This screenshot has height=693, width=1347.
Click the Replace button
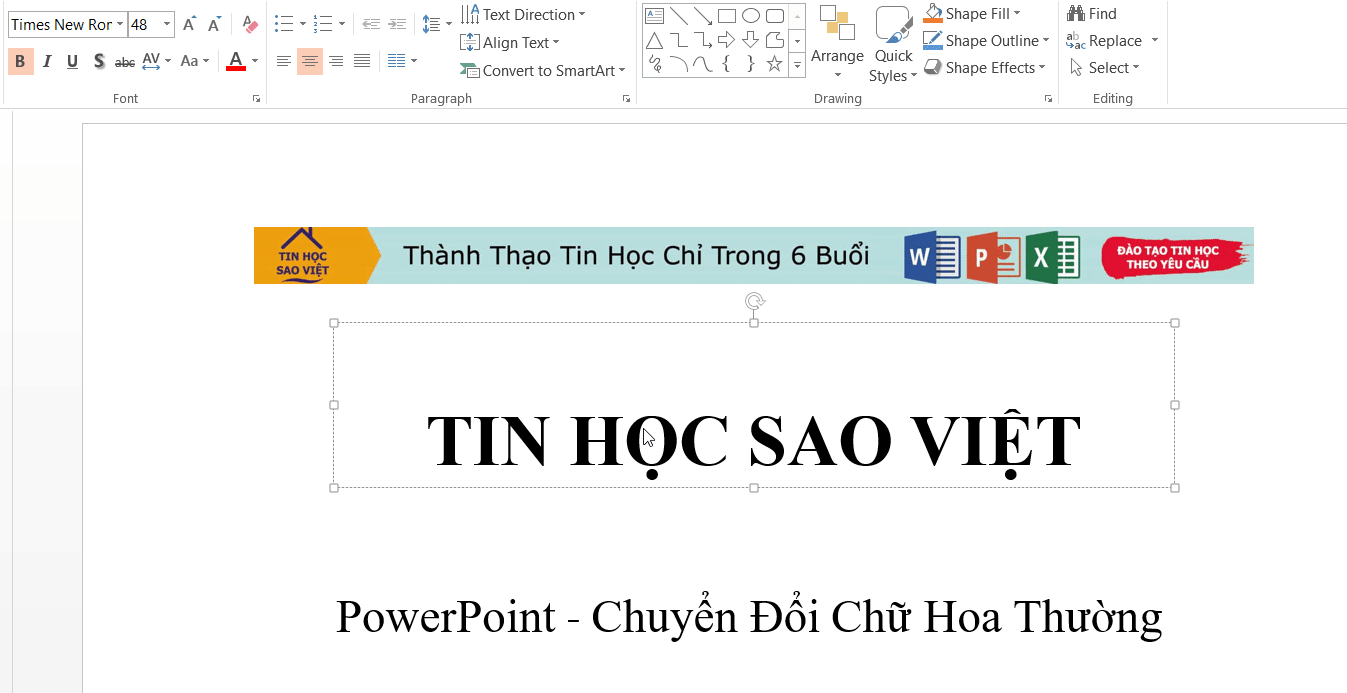(x=1105, y=41)
